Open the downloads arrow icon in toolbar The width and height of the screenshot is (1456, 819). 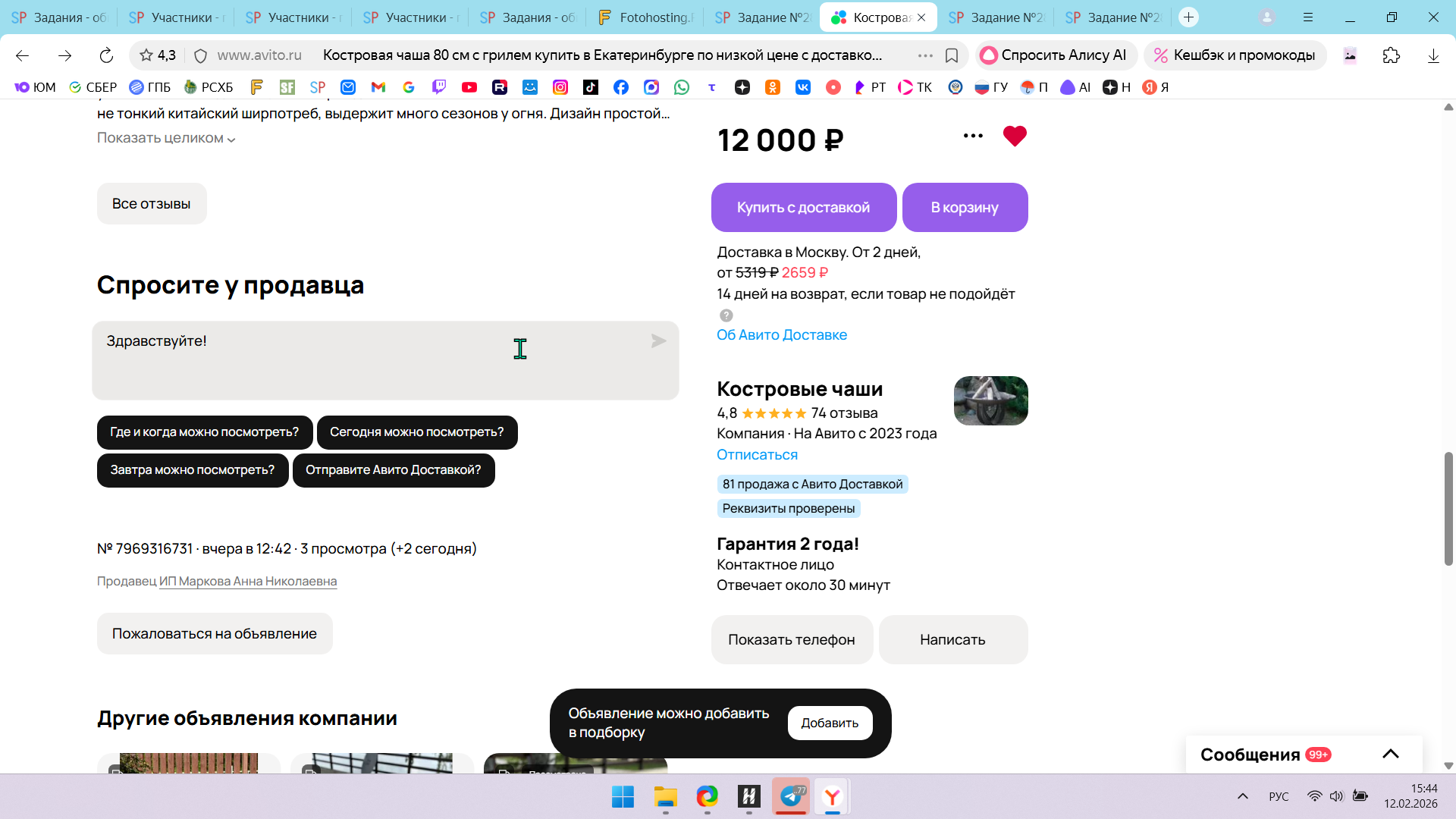pyautogui.click(x=1432, y=55)
